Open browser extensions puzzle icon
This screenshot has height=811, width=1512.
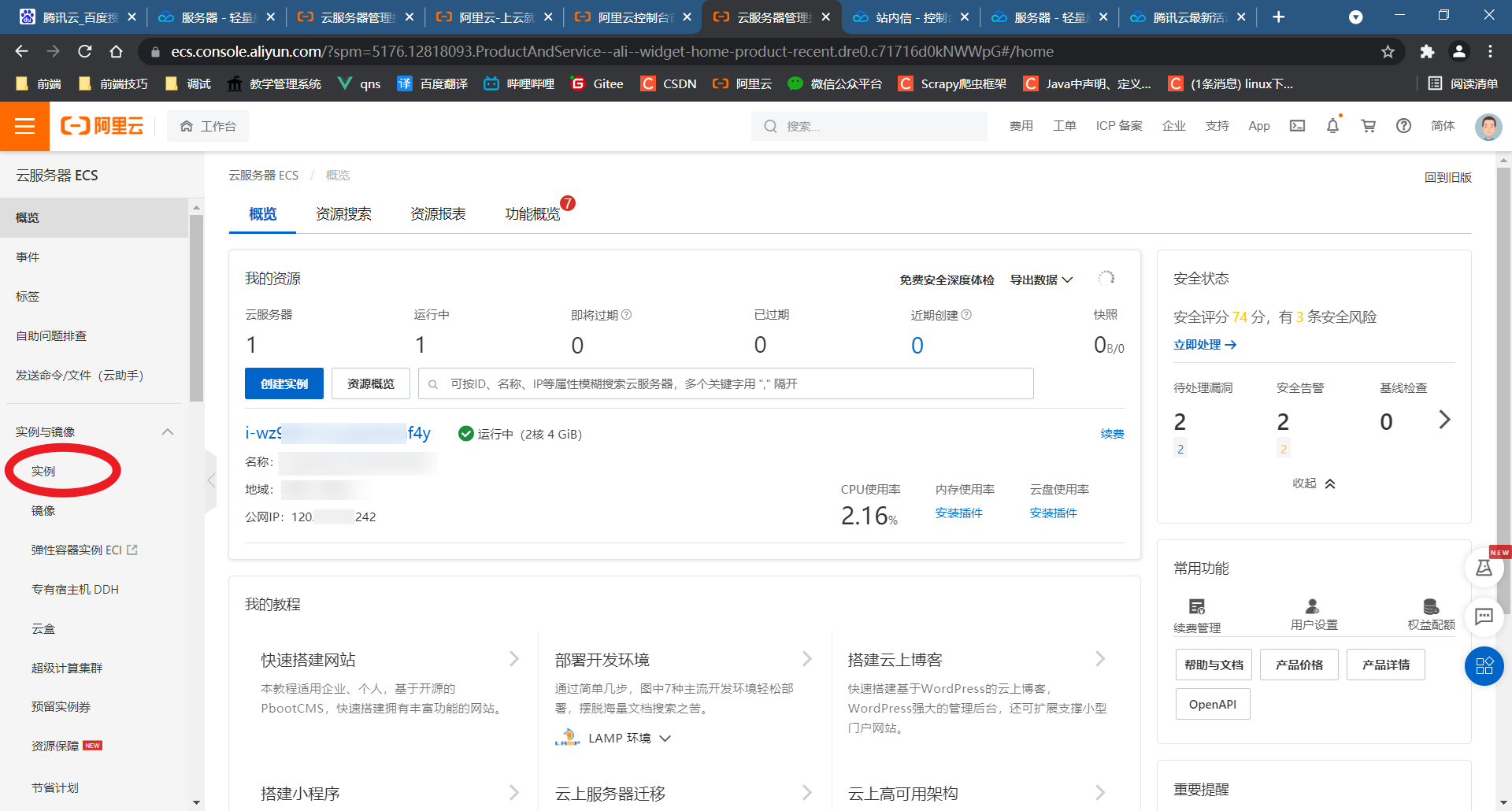coord(1427,51)
